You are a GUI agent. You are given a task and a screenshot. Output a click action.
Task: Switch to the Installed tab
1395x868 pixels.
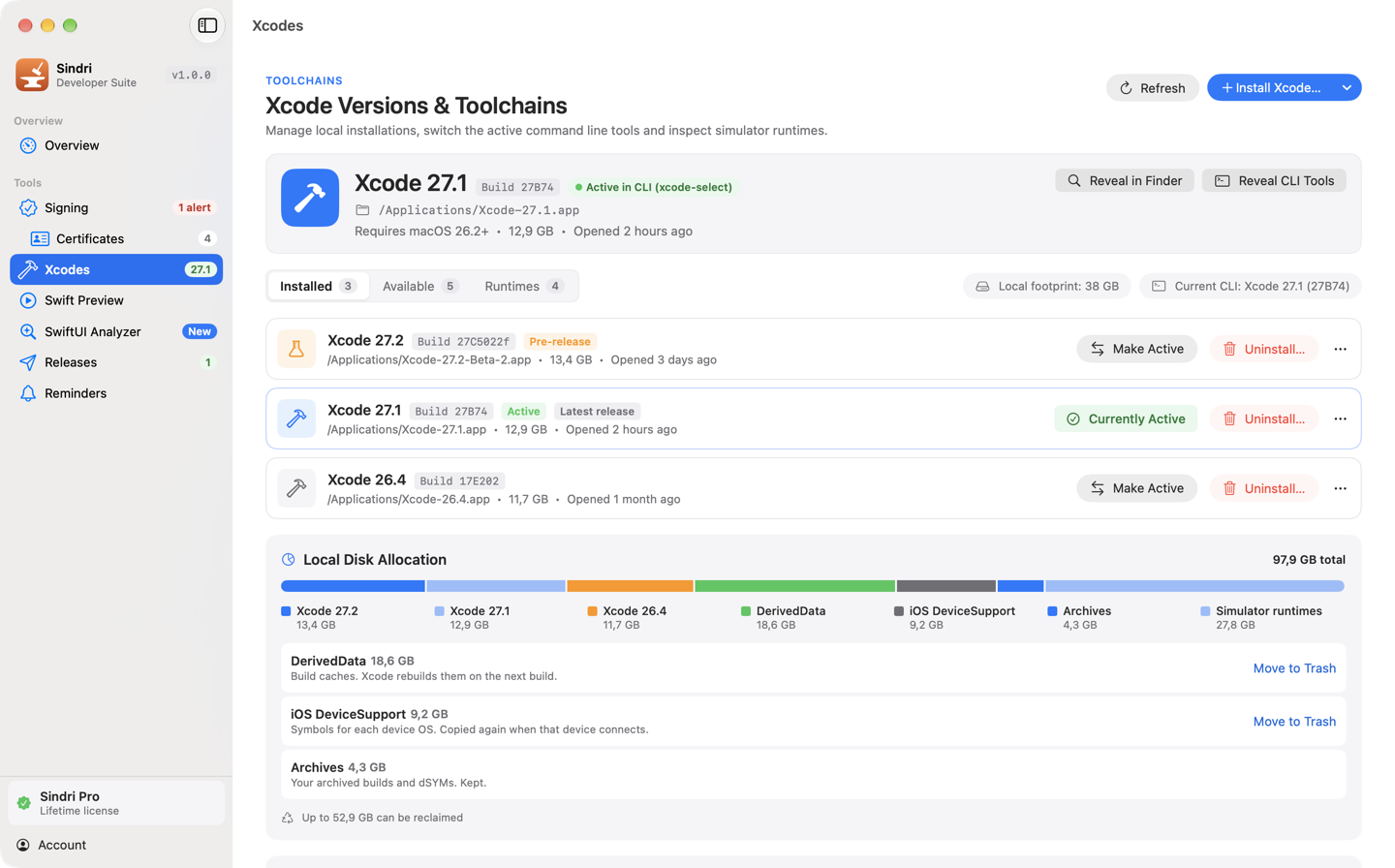point(318,286)
